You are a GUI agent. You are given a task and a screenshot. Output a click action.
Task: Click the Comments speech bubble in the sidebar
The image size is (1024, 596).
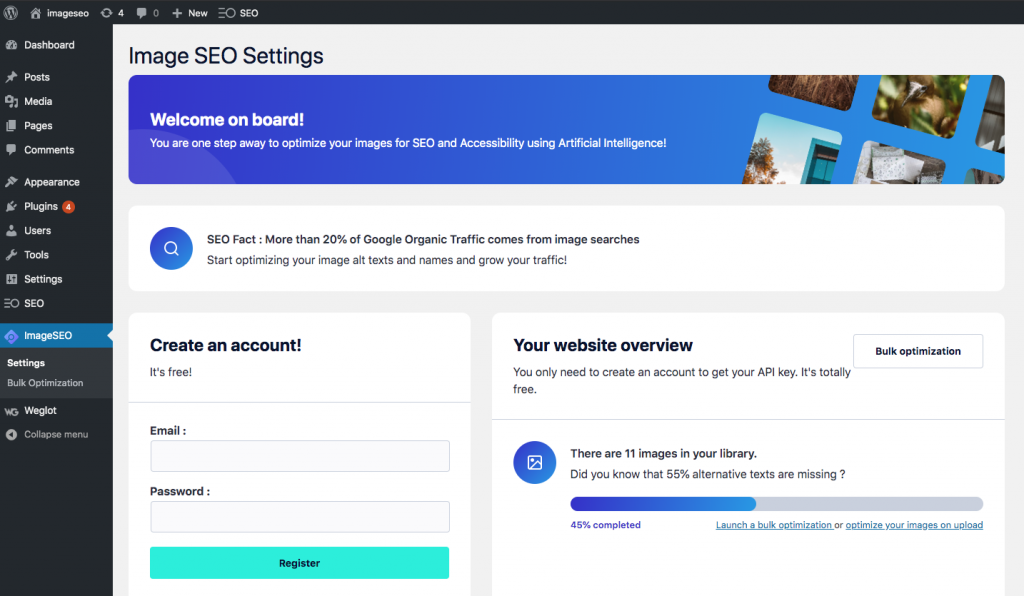(11, 149)
